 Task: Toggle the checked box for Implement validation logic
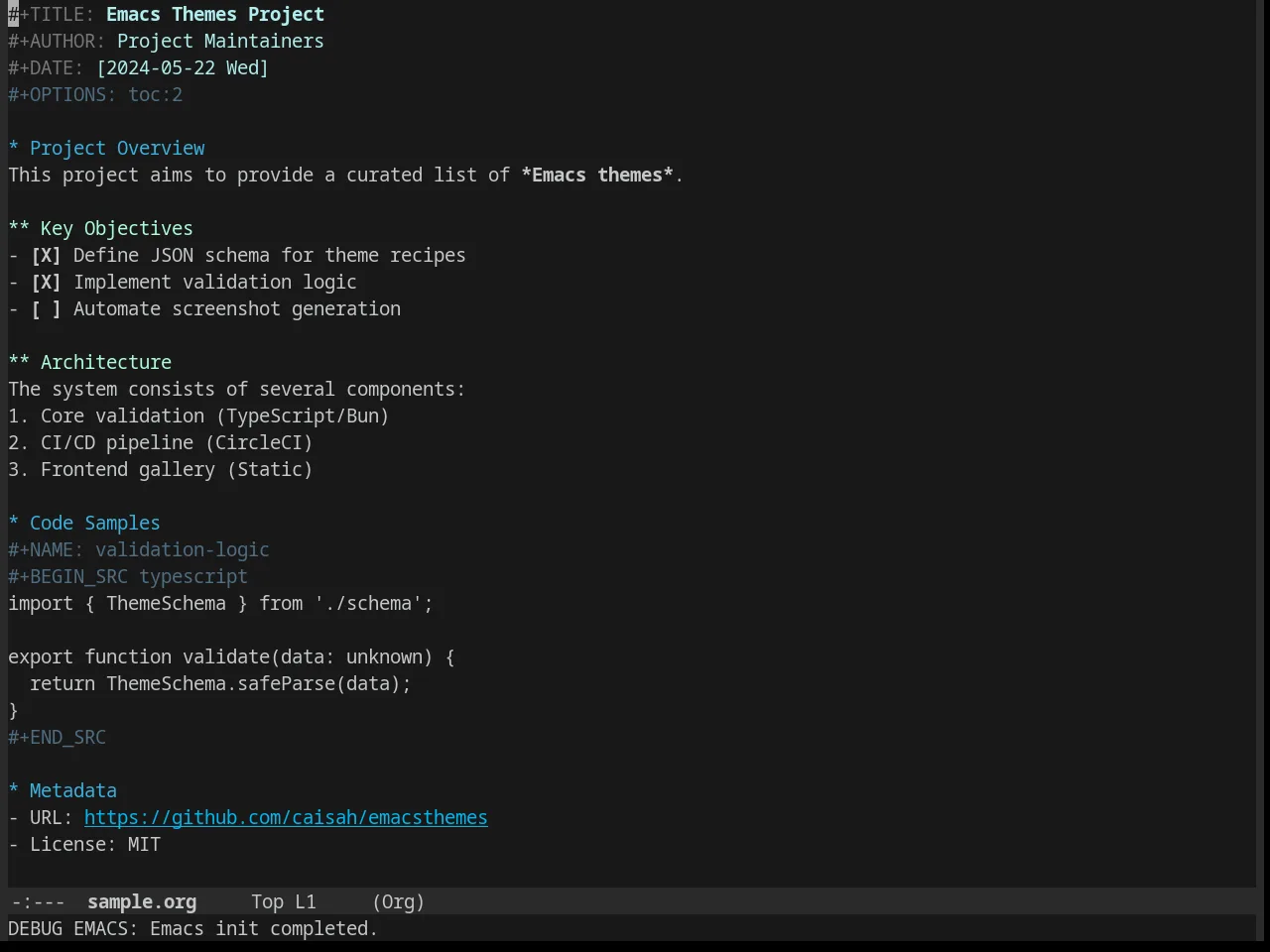point(46,282)
